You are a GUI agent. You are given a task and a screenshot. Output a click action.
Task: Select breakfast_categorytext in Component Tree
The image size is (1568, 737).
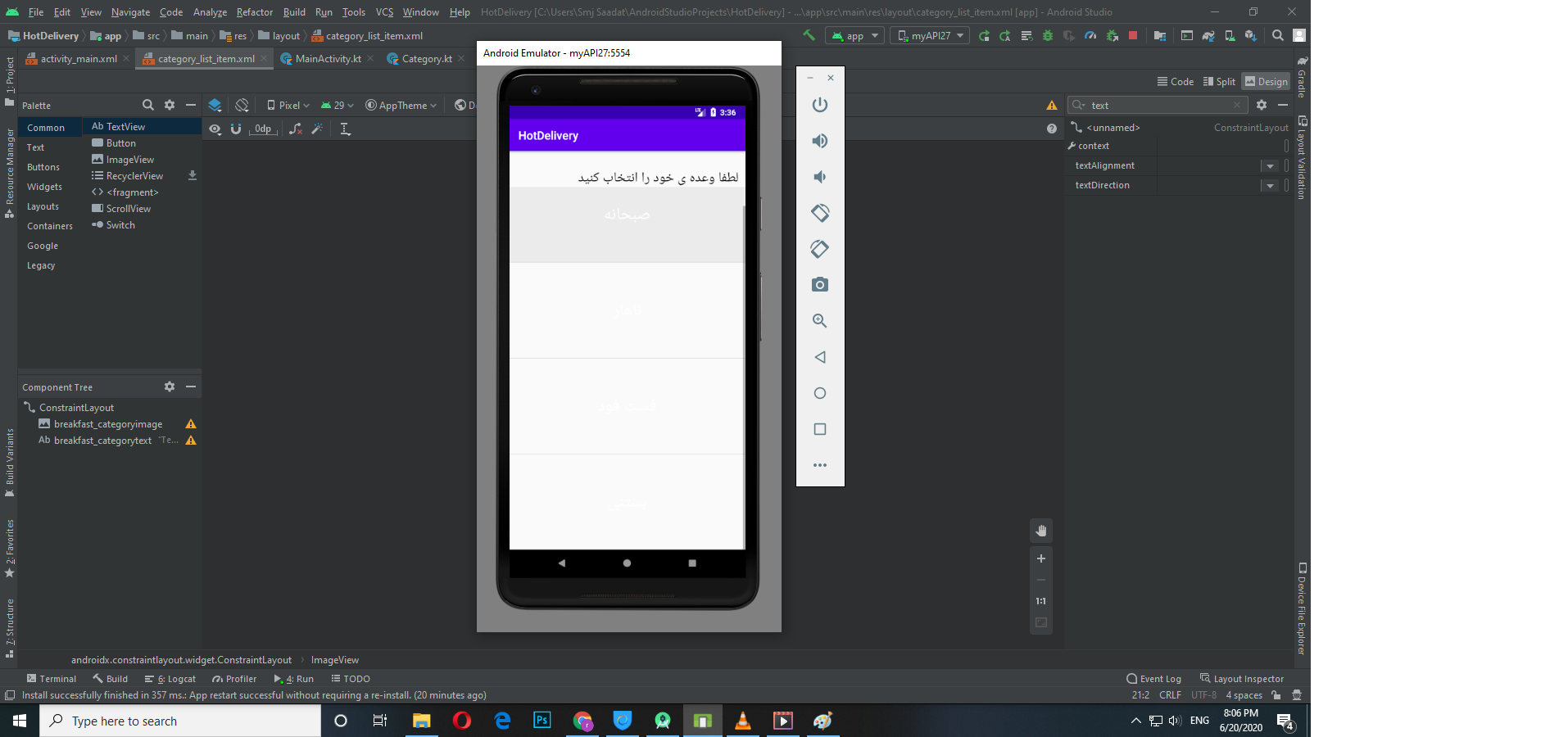point(102,441)
